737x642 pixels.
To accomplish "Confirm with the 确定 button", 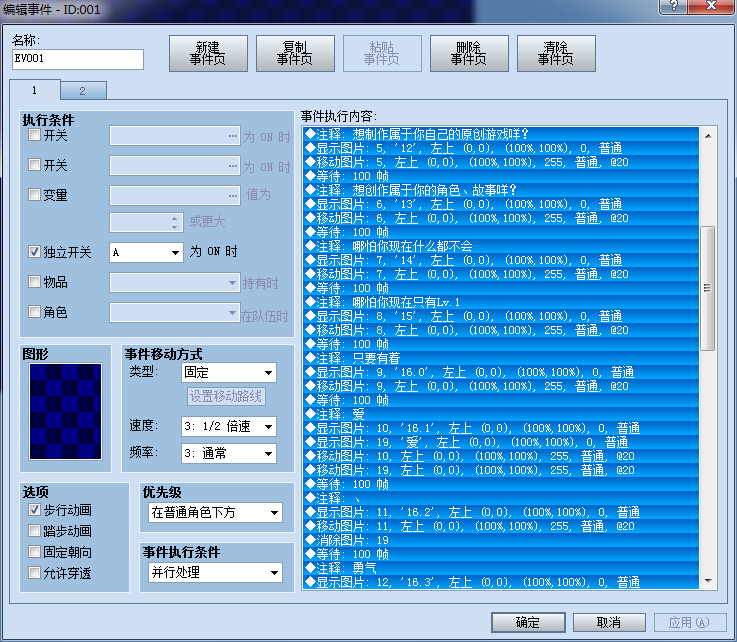I will (x=528, y=622).
